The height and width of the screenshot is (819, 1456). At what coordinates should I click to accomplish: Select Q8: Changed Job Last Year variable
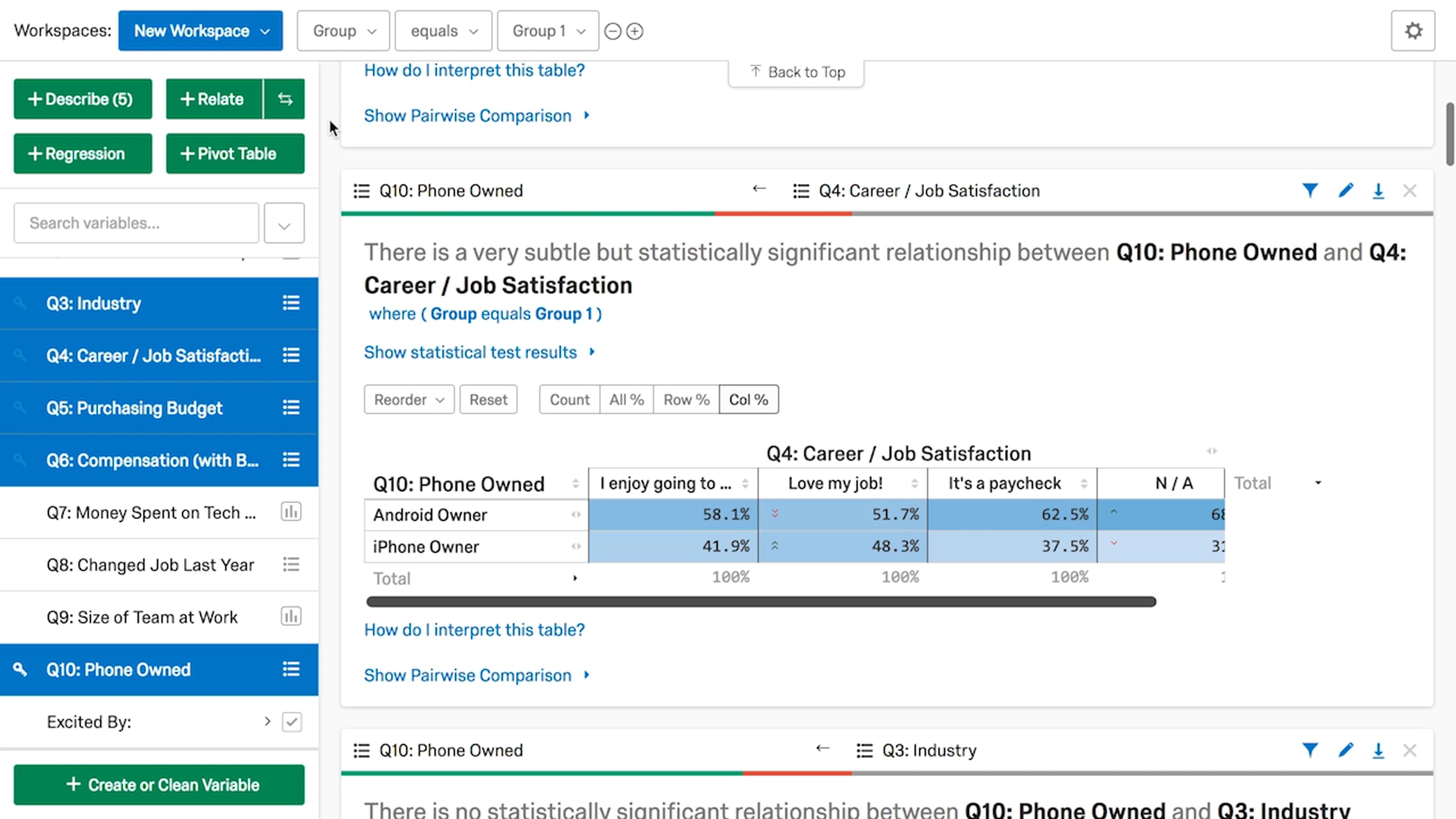coord(159,565)
